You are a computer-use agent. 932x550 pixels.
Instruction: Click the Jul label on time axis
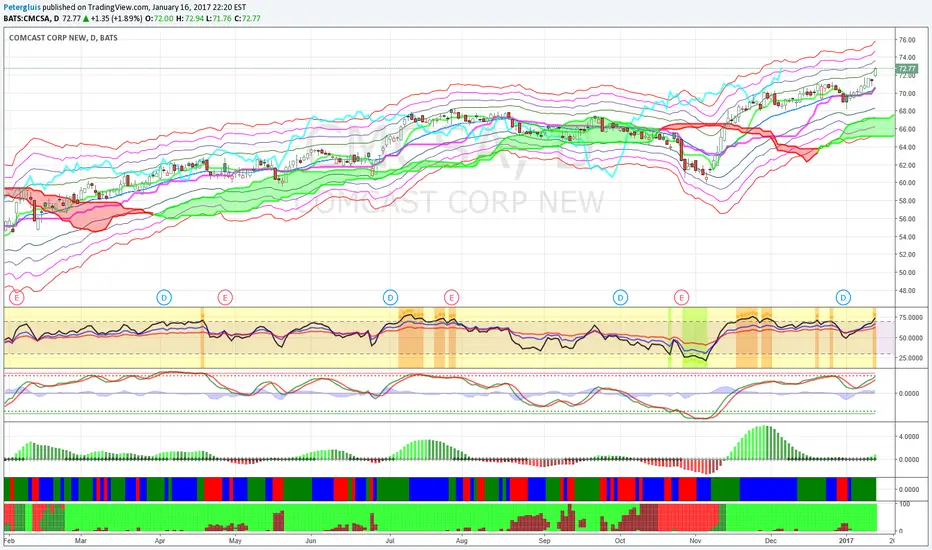tap(390, 541)
